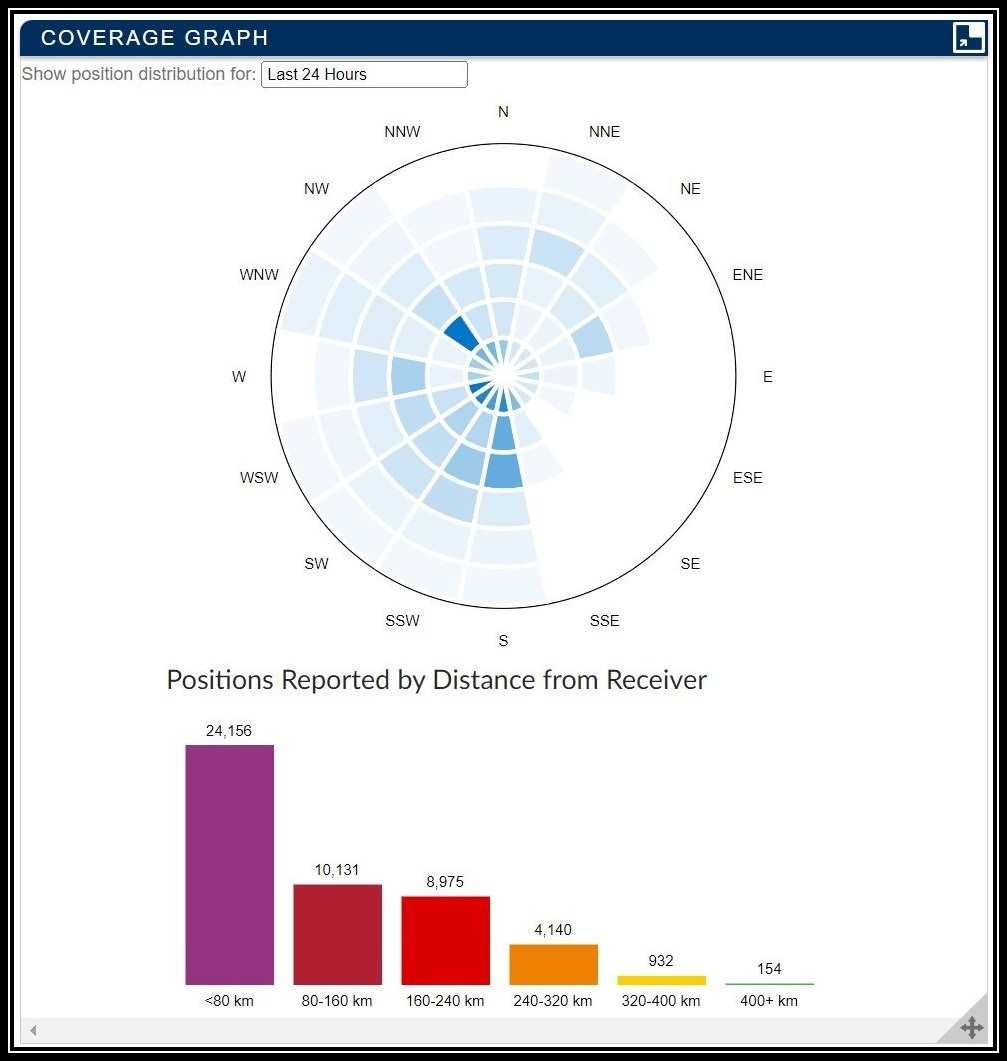Open the Last 24 Hours dropdown
The image size is (1007, 1061).
[364, 75]
